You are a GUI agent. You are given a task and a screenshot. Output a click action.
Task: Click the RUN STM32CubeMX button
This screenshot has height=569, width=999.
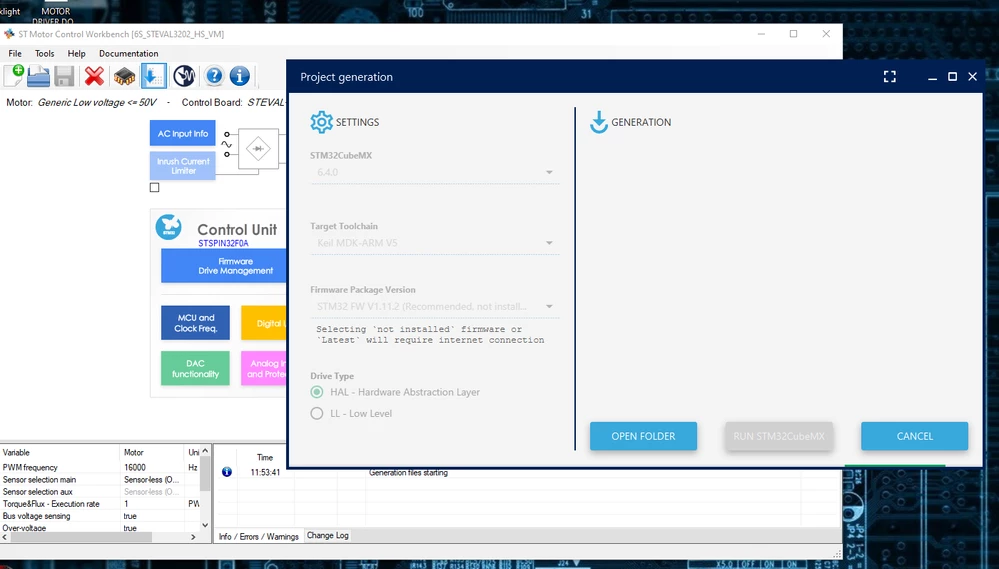779,436
